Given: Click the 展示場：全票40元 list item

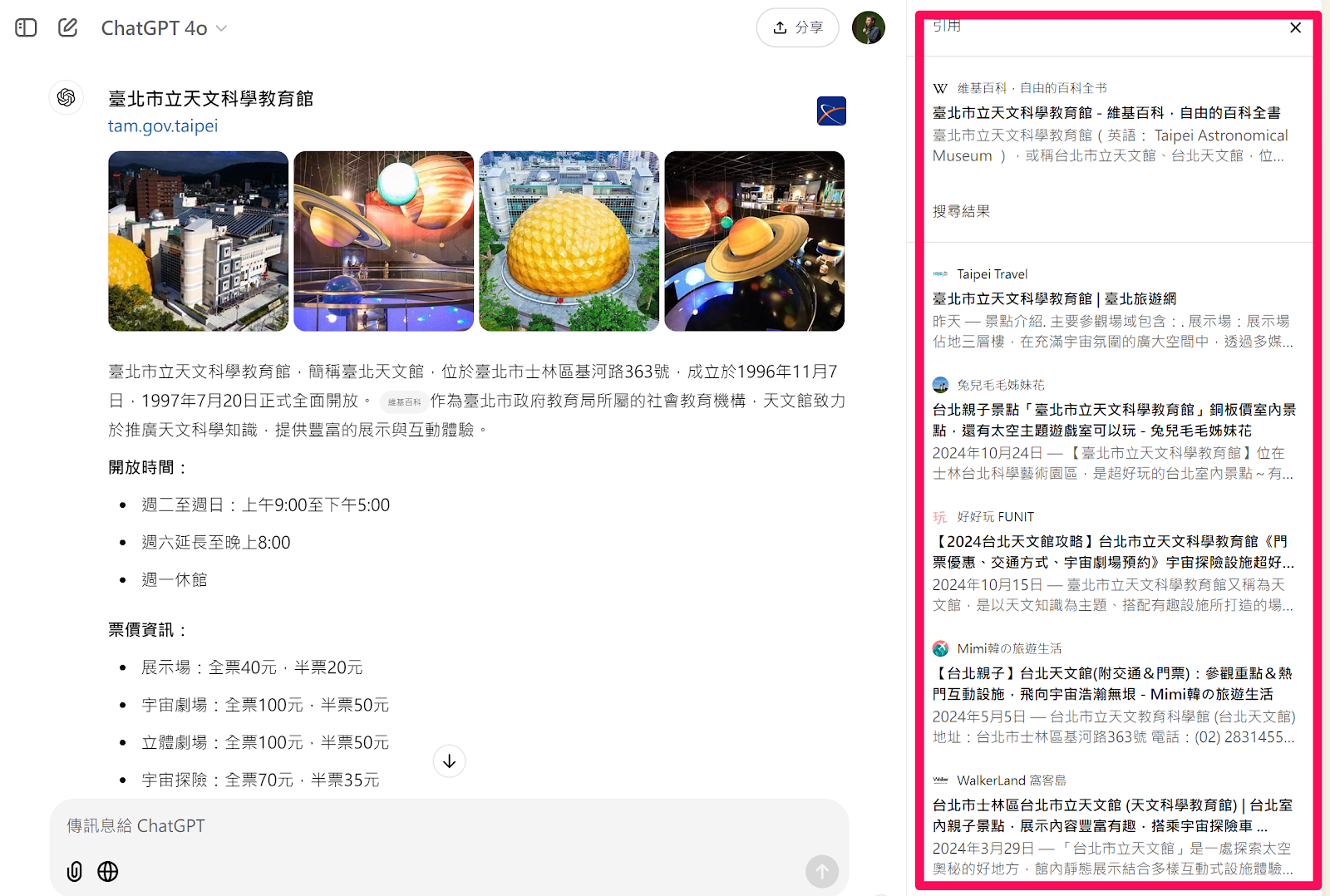Looking at the screenshot, I should 252,667.
